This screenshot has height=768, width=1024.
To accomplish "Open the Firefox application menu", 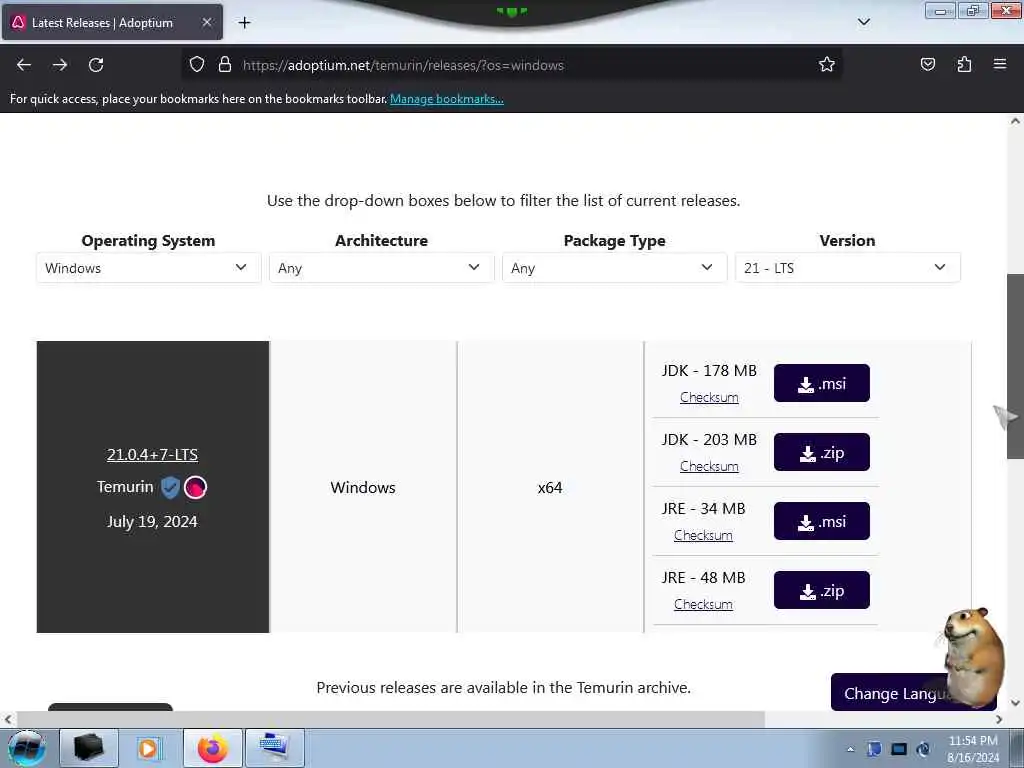I will 1000,64.
